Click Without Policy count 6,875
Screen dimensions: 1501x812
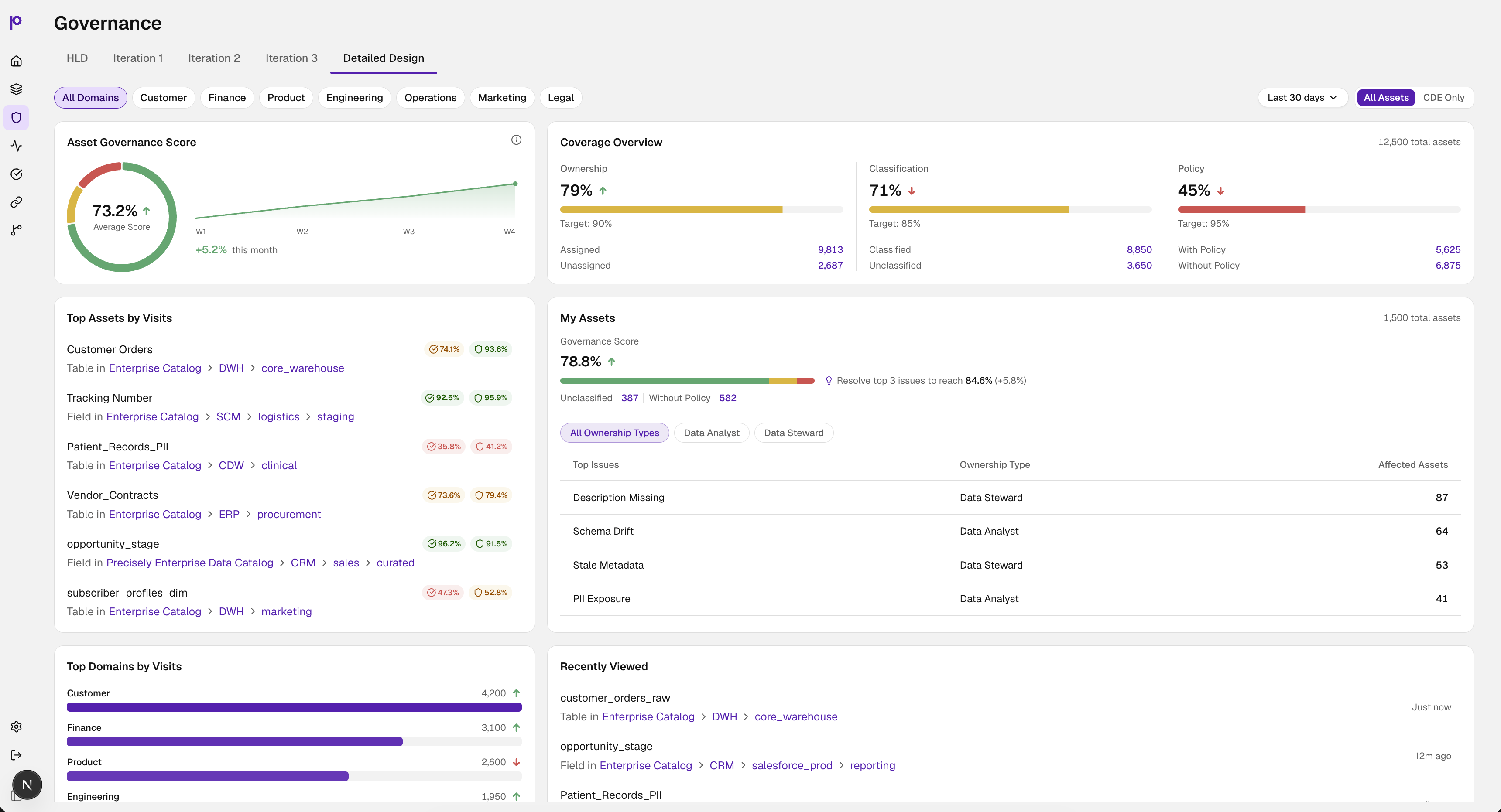click(1447, 266)
